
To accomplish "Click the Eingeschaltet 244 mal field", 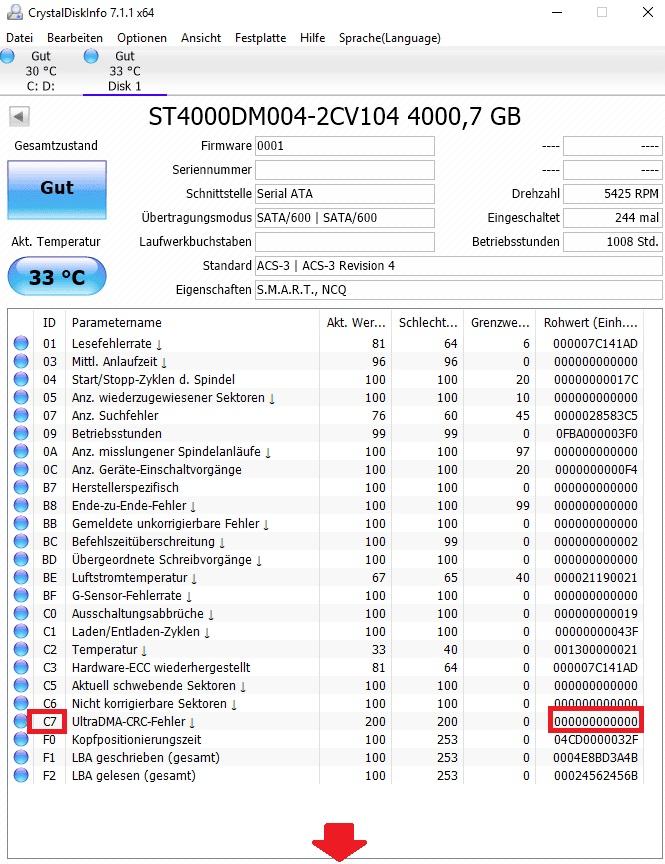I will [x=613, y=218].
